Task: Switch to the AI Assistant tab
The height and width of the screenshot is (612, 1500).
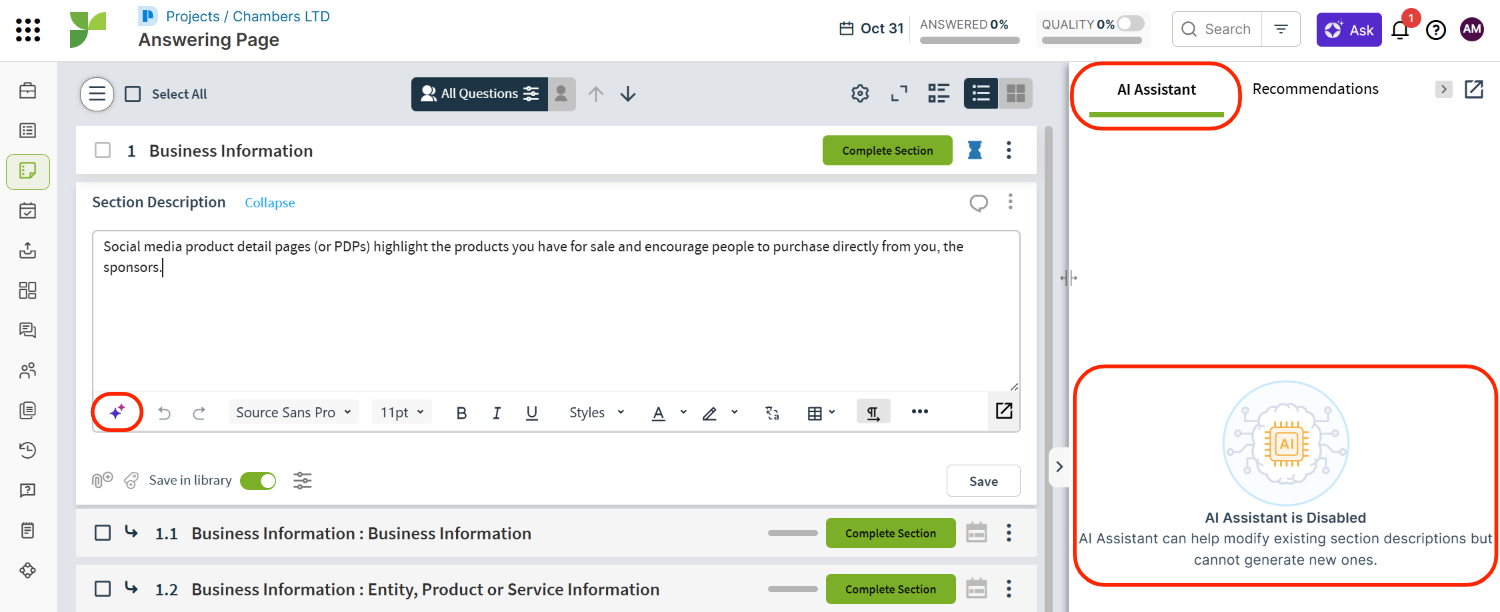Action: click(x=1157, y=89)
